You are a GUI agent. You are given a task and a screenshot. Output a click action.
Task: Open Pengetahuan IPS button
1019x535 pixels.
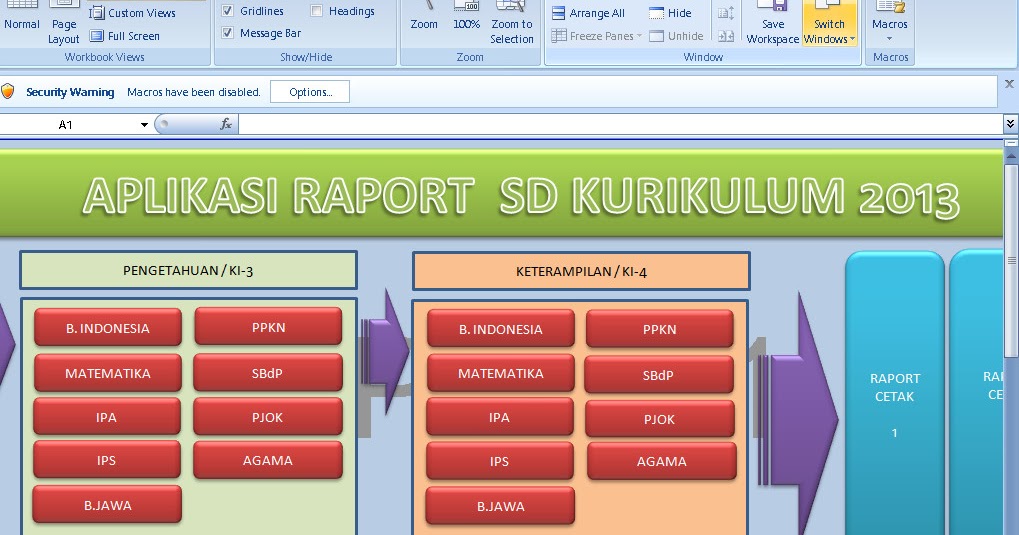(x=107, y=460)
